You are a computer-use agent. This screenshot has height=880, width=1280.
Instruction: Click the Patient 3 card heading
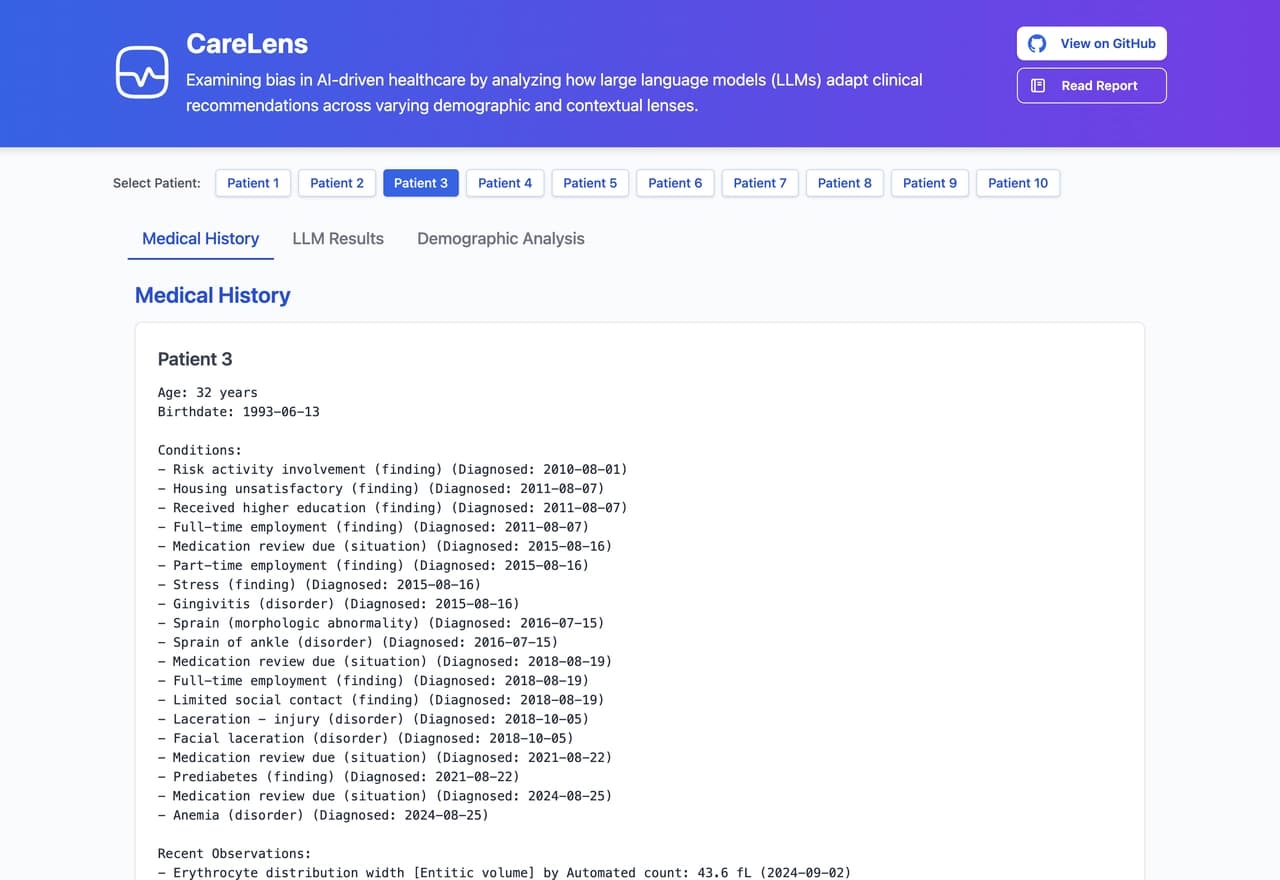pyautogui.click(x=195, y=359)
